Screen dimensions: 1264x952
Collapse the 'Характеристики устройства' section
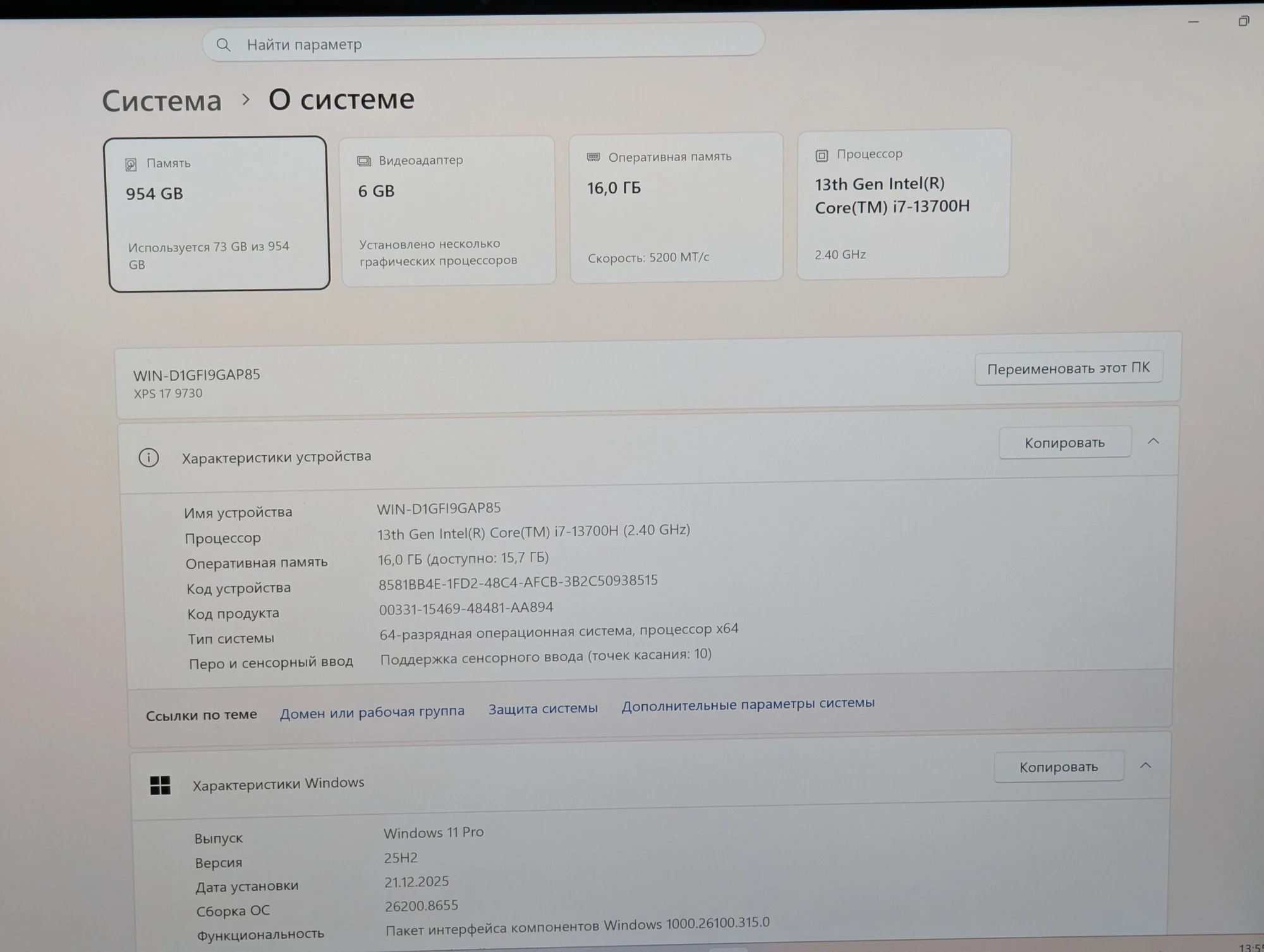1153,441
